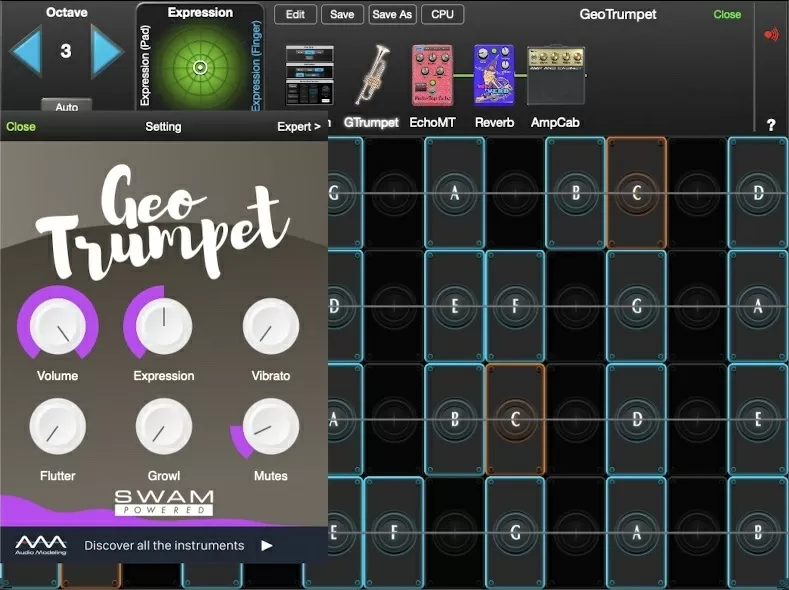Click the Expression (Finger) side label
This screenshot has height=590, width=789.
[x=256, y=65]
